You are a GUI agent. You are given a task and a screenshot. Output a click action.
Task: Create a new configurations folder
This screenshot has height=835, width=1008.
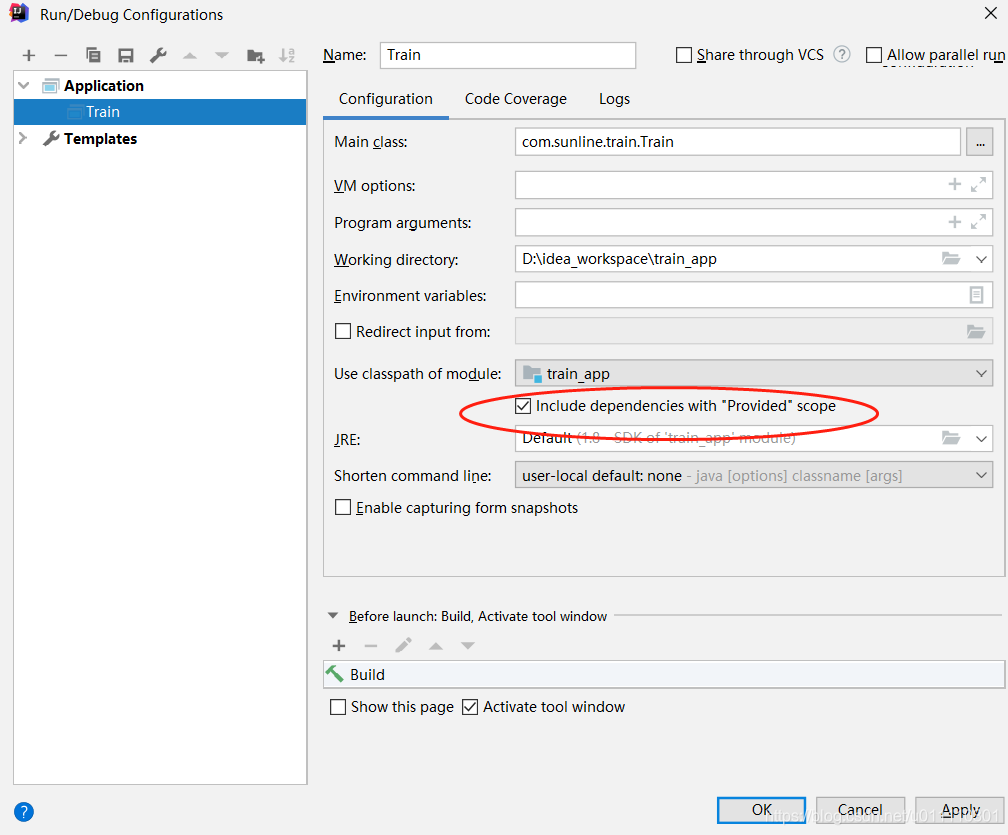pyautogui.click(x=254, y=55)
